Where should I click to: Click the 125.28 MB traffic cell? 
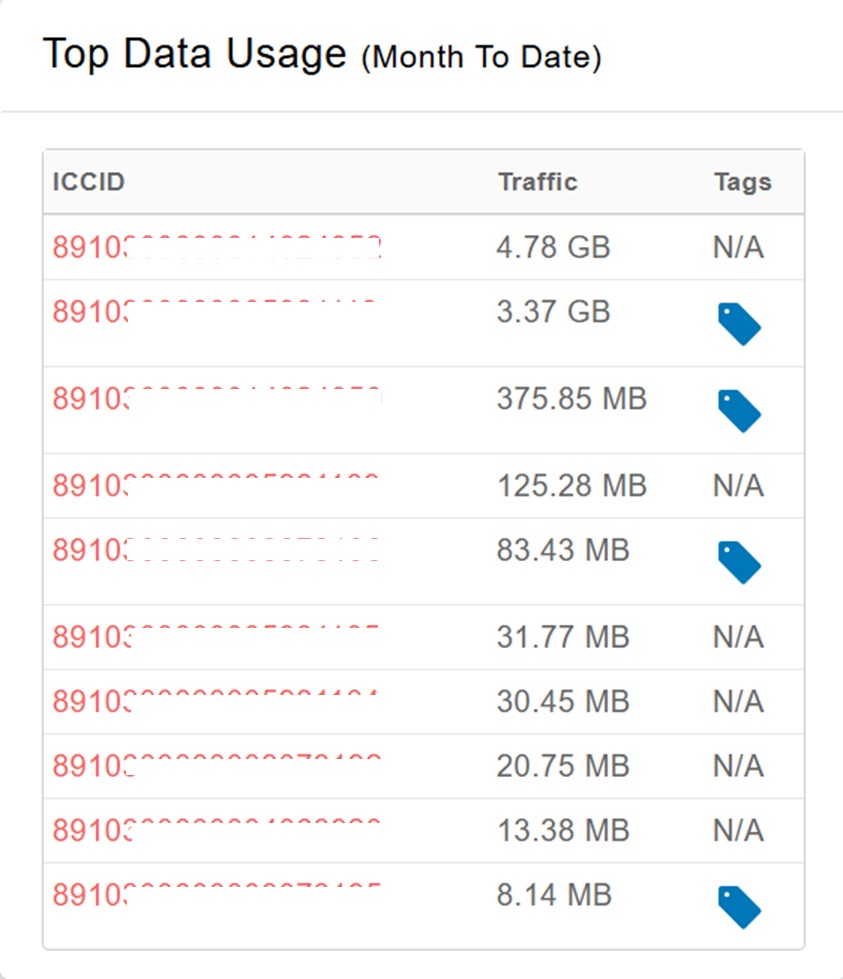tap(571, 486)
